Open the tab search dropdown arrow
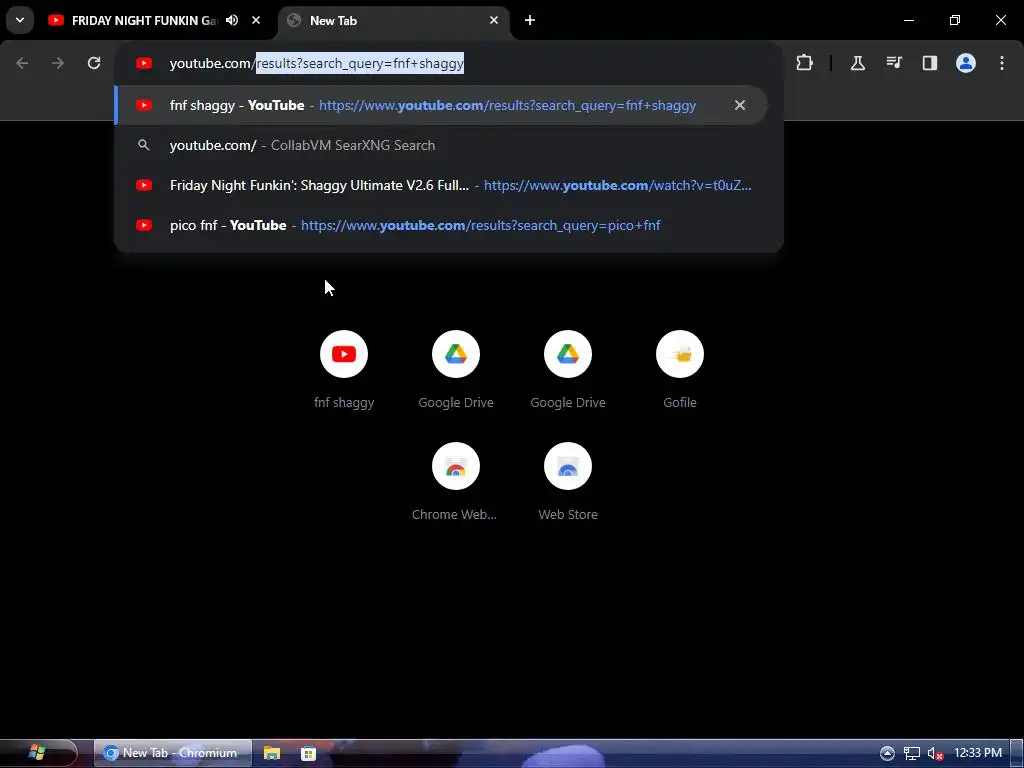This screenshot has width=1024, height=768. pos(20,20)
